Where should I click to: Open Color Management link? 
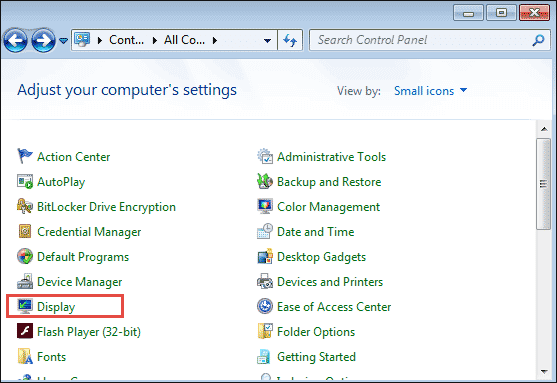click(329, 207)
